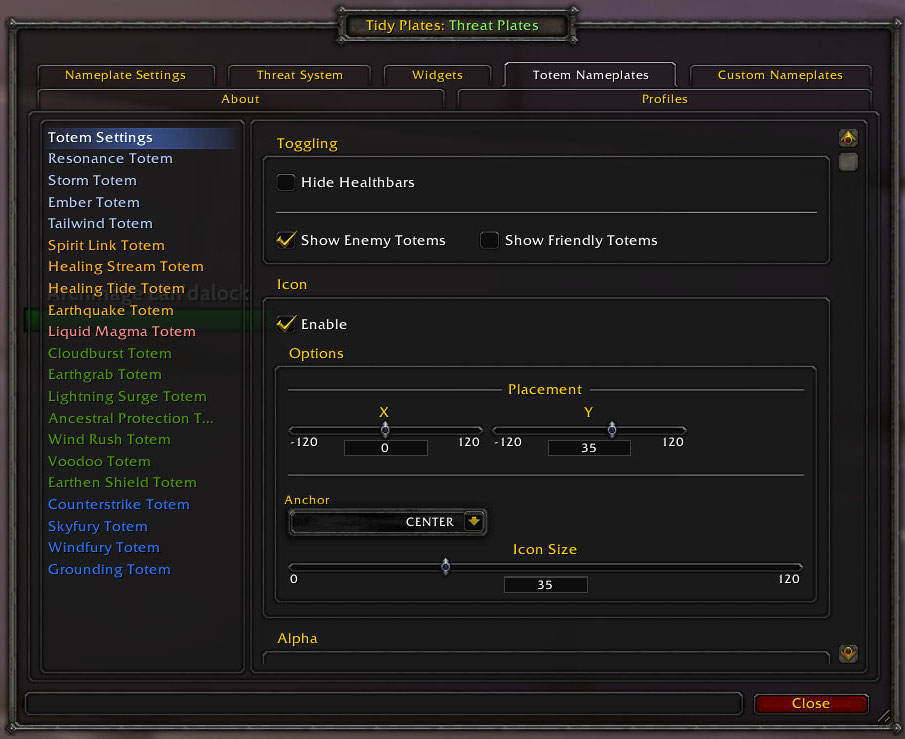Enable Show Friendly Totems checkbox

pos(489,240)
